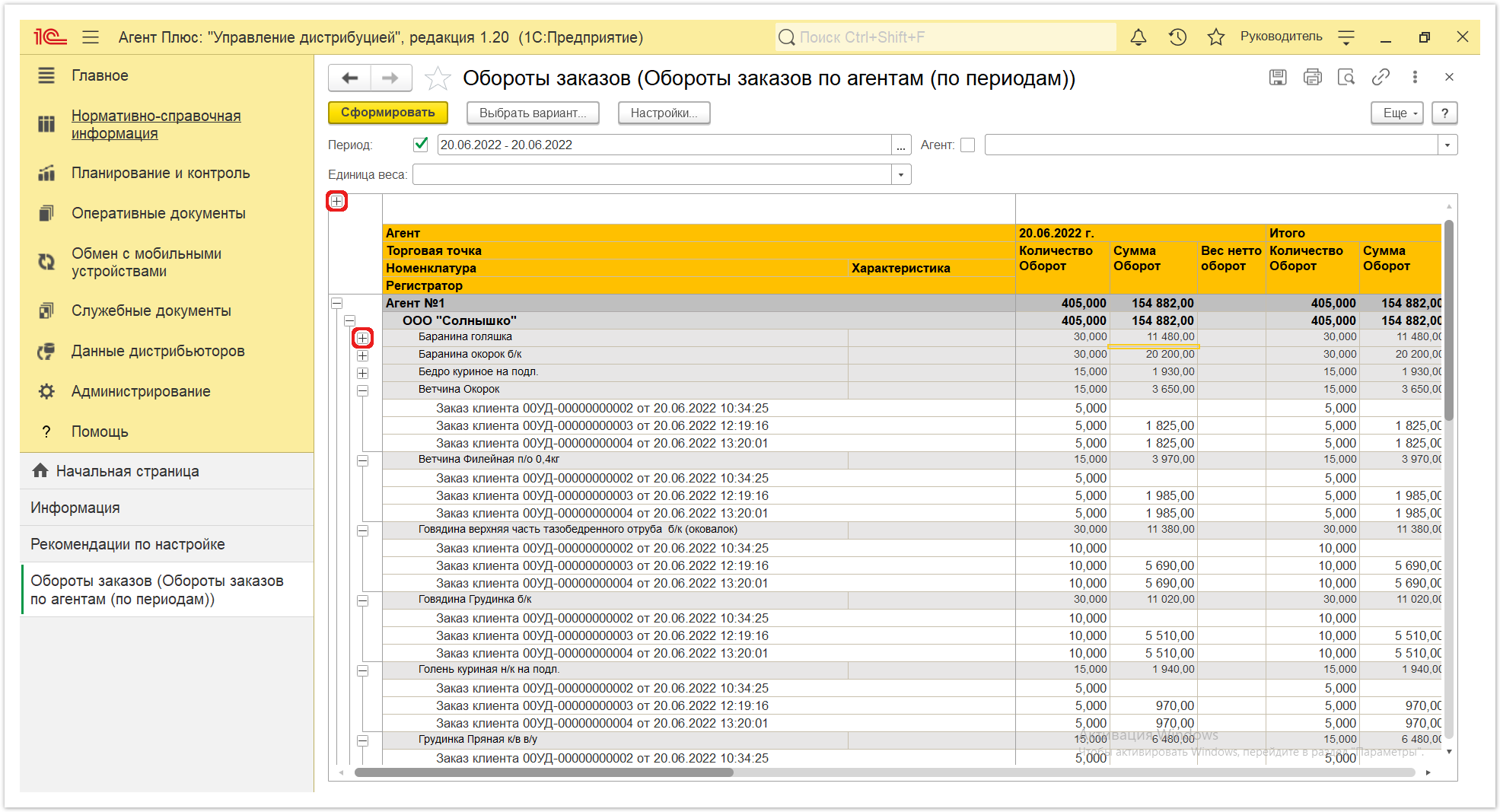The width and height of the screenshot is (1500, 812).
Task: Open Планирование и контроль section
Action: 161,173
